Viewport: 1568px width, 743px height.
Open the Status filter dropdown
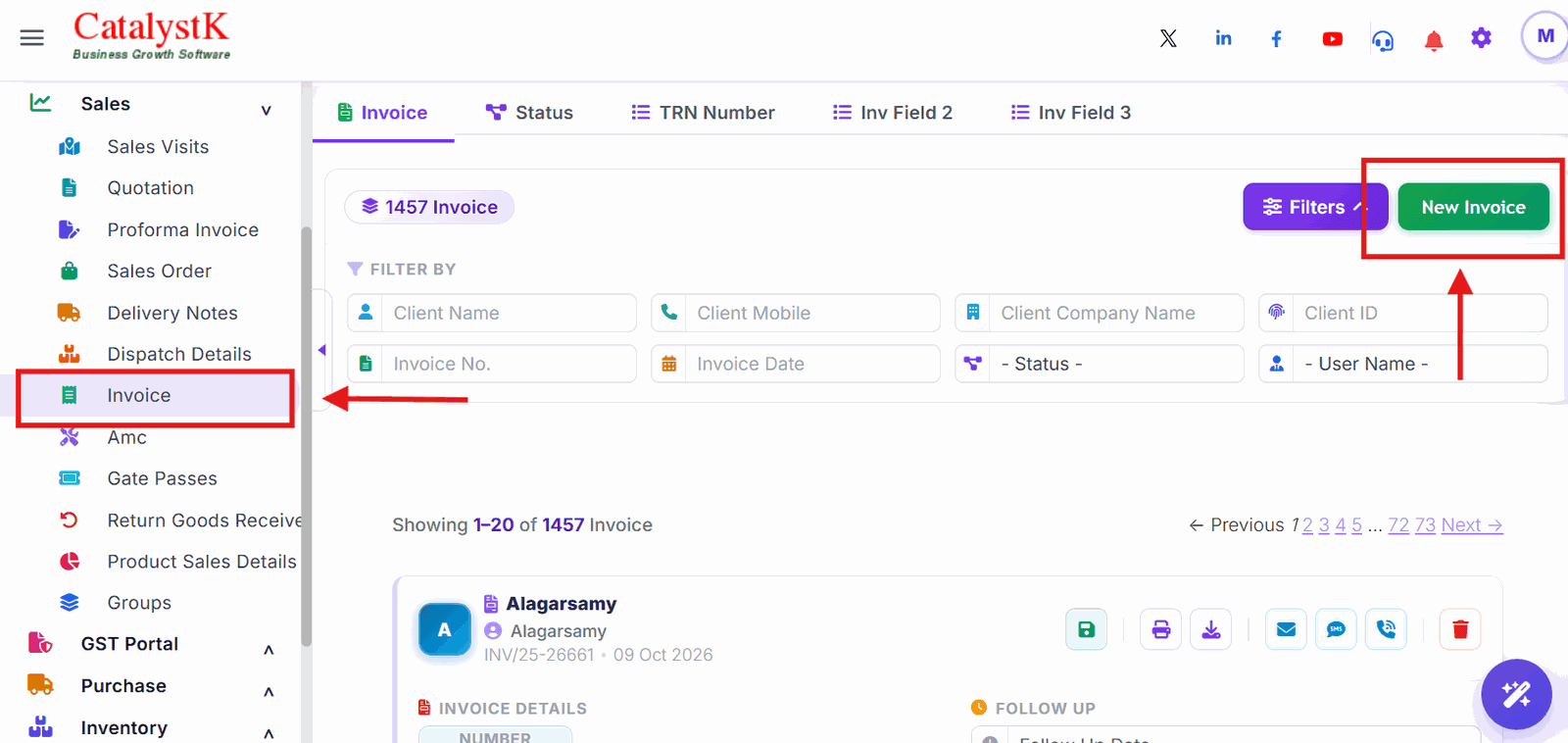(x=1100, y=364)
